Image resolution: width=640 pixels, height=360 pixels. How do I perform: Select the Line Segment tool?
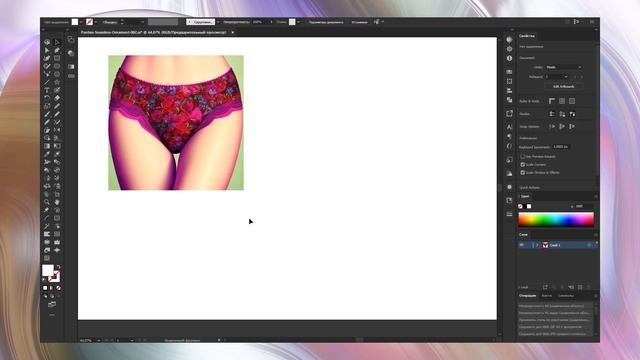pyautogui.click(x=47, y=82)
